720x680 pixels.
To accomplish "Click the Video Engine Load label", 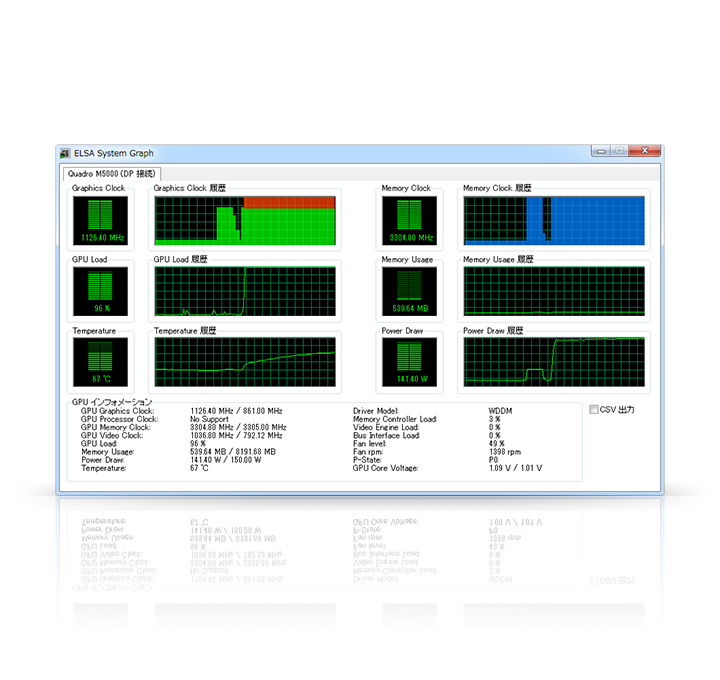I will click(386, 427).
